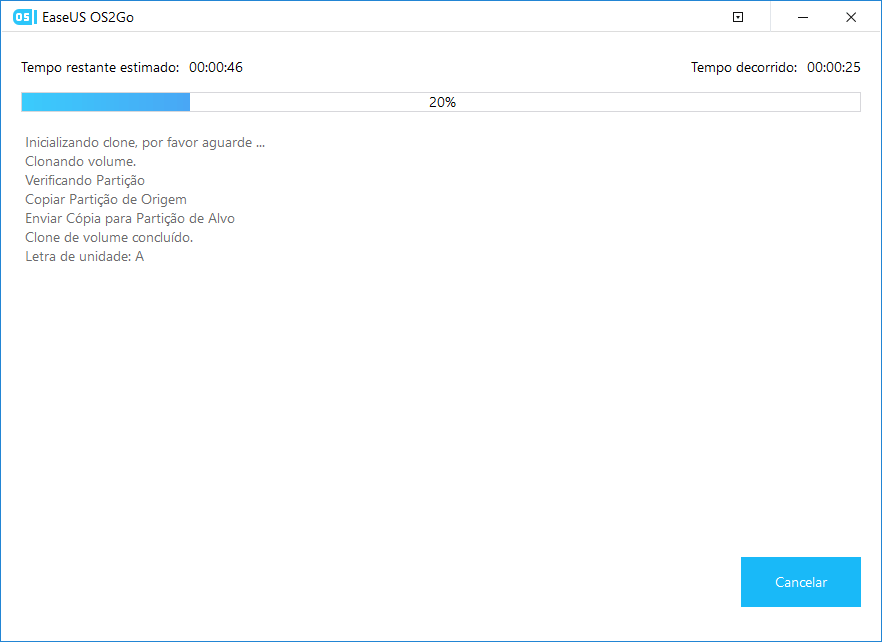This screenshot has height=642, width=882.
Task: Select the 'Clonando volume.' log line
Action: tap(80, 161)
